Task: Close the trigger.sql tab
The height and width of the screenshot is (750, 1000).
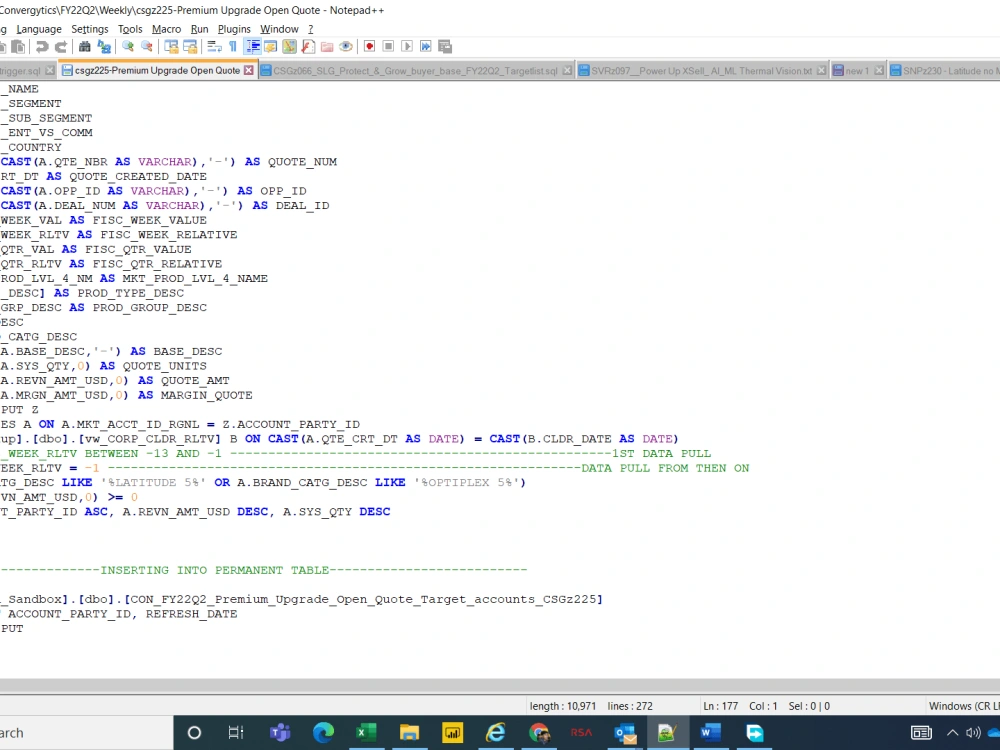Action: (50, 71)
